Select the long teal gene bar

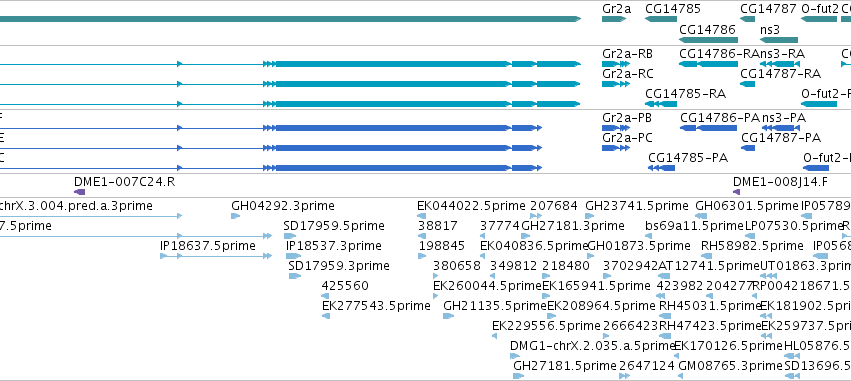click(290, 19)
